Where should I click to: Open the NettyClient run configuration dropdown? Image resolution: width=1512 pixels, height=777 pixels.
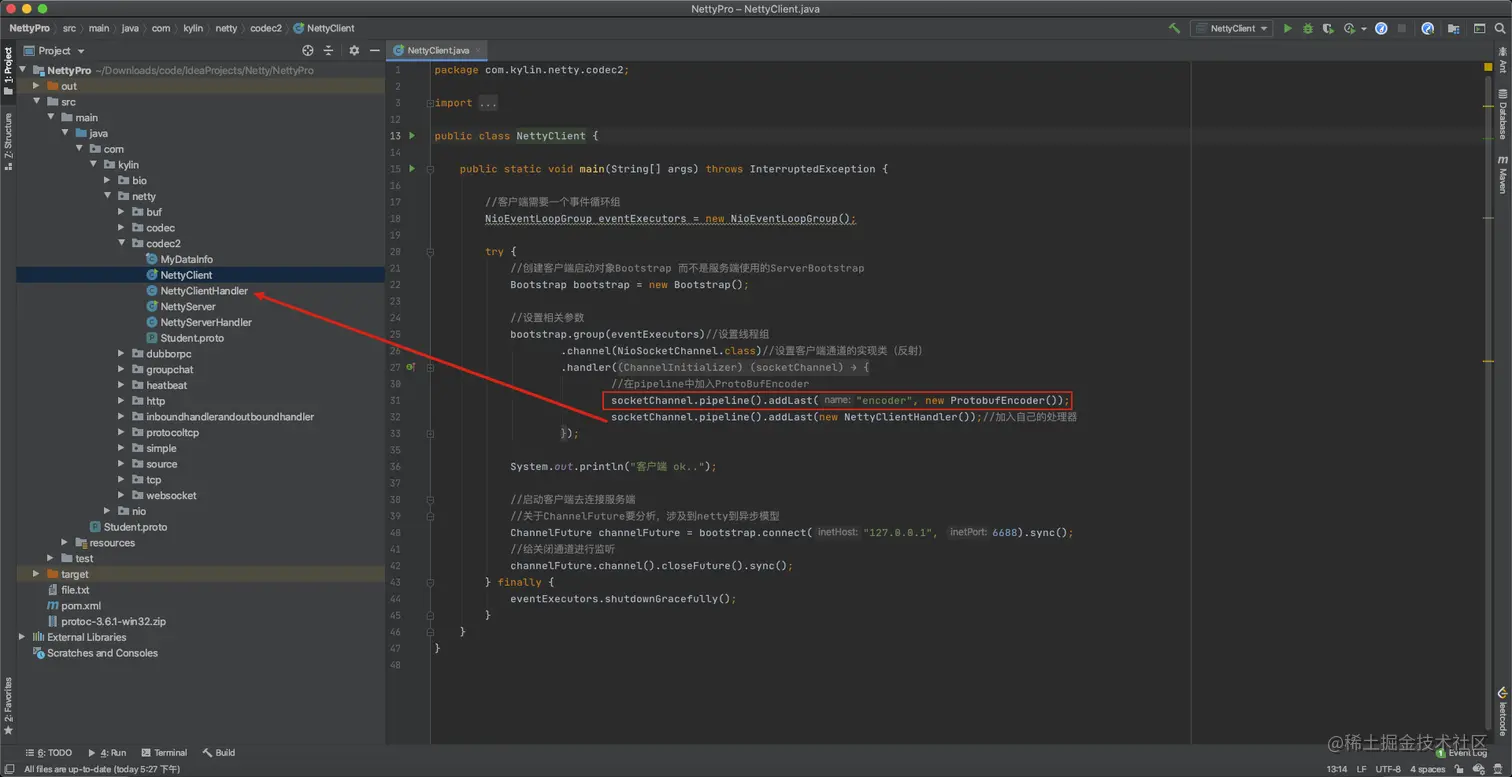1231,28
